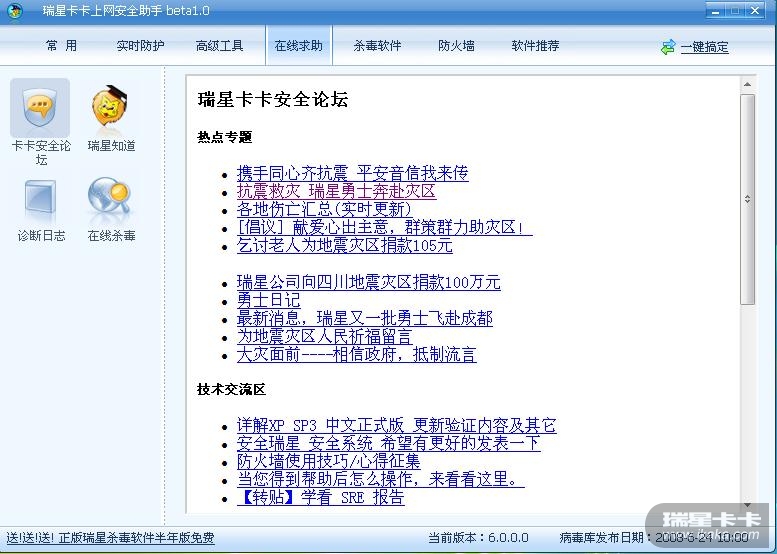The width and height of the screenshot is (777, 554).
Task: Switch to the 常用 tab
Action: tap(61, 46)
